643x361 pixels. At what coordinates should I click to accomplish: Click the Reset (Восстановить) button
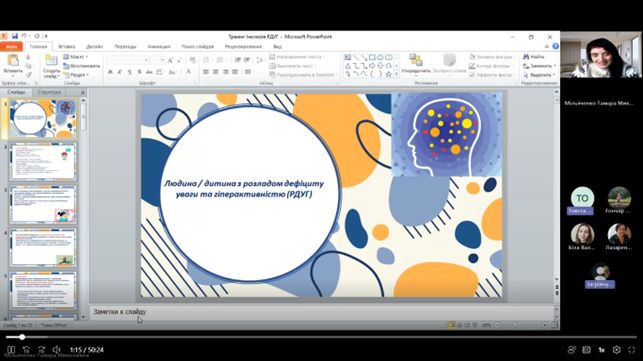click(x=82, y=66)
